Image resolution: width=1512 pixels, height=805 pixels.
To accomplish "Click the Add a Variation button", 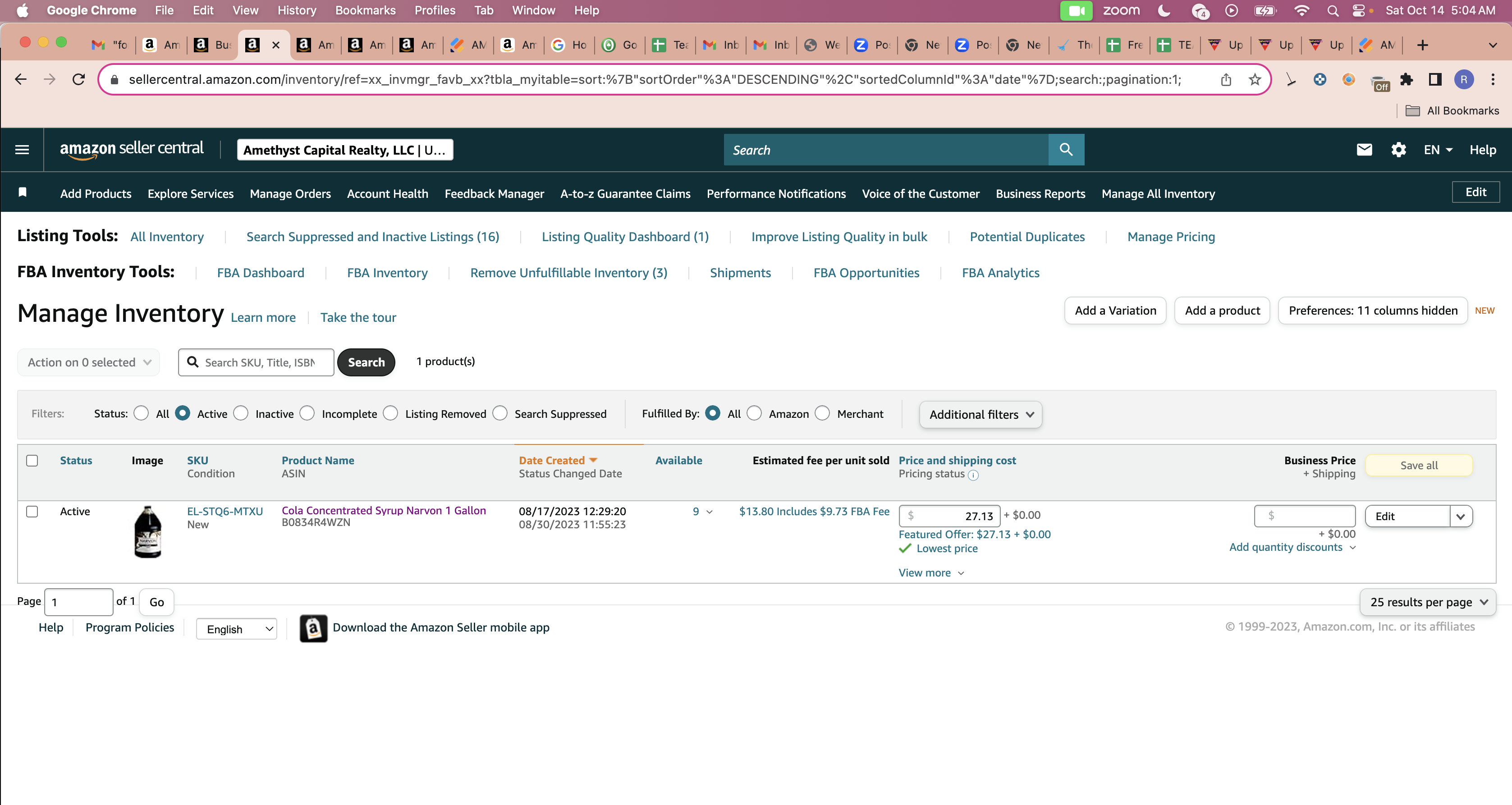I will pos(1115,311).
